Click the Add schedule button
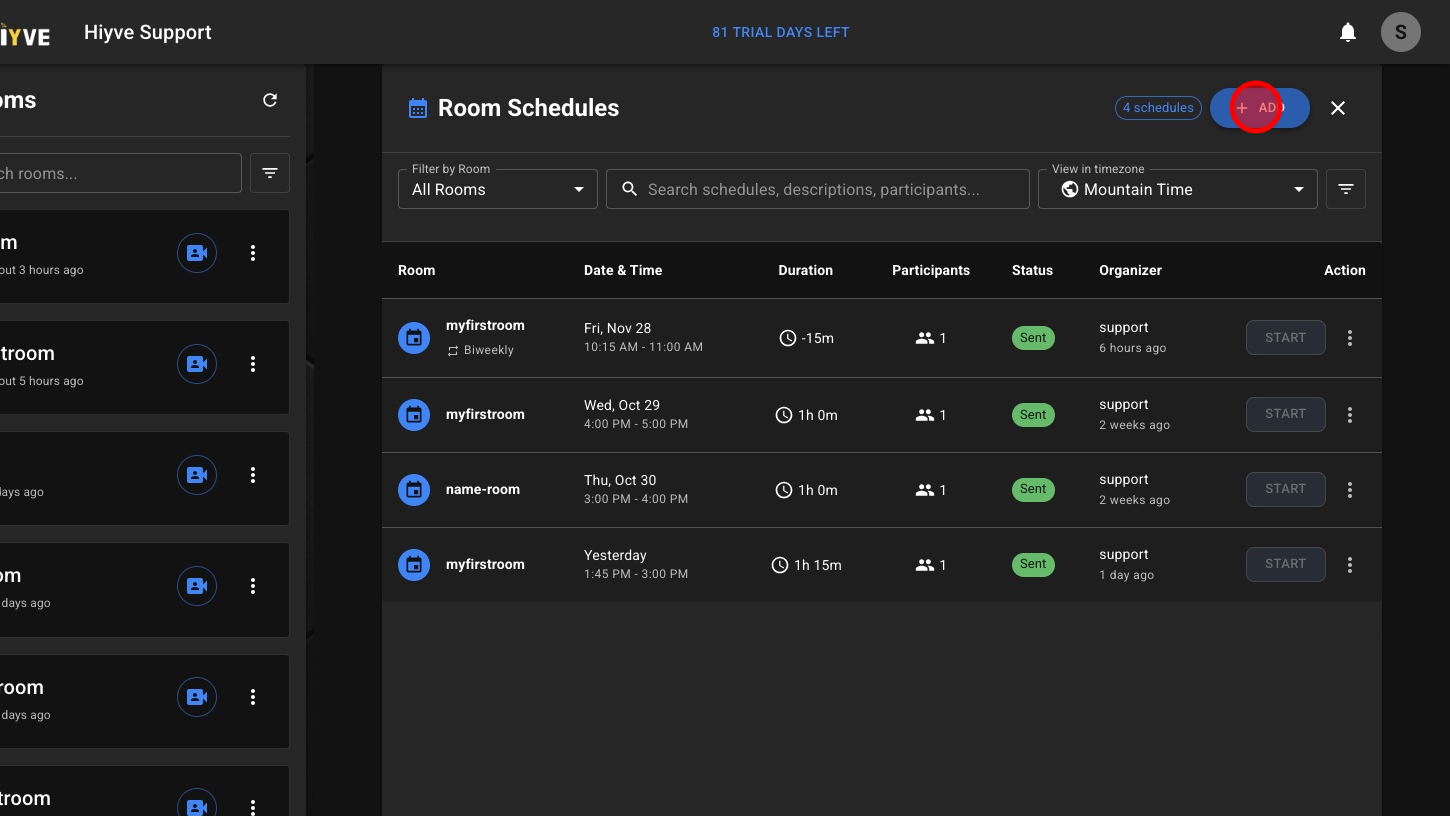 pyautogui.click(x=1259, y=108)
